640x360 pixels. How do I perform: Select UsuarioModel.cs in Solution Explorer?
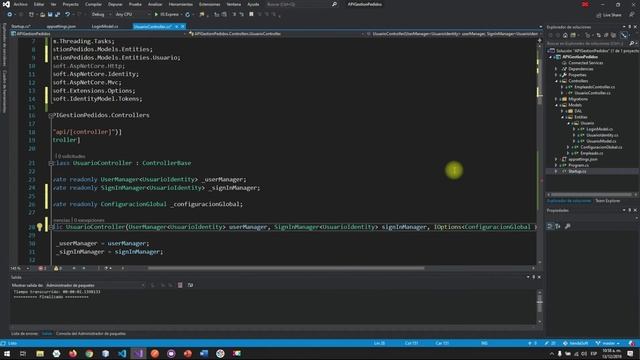pos(601,141)
